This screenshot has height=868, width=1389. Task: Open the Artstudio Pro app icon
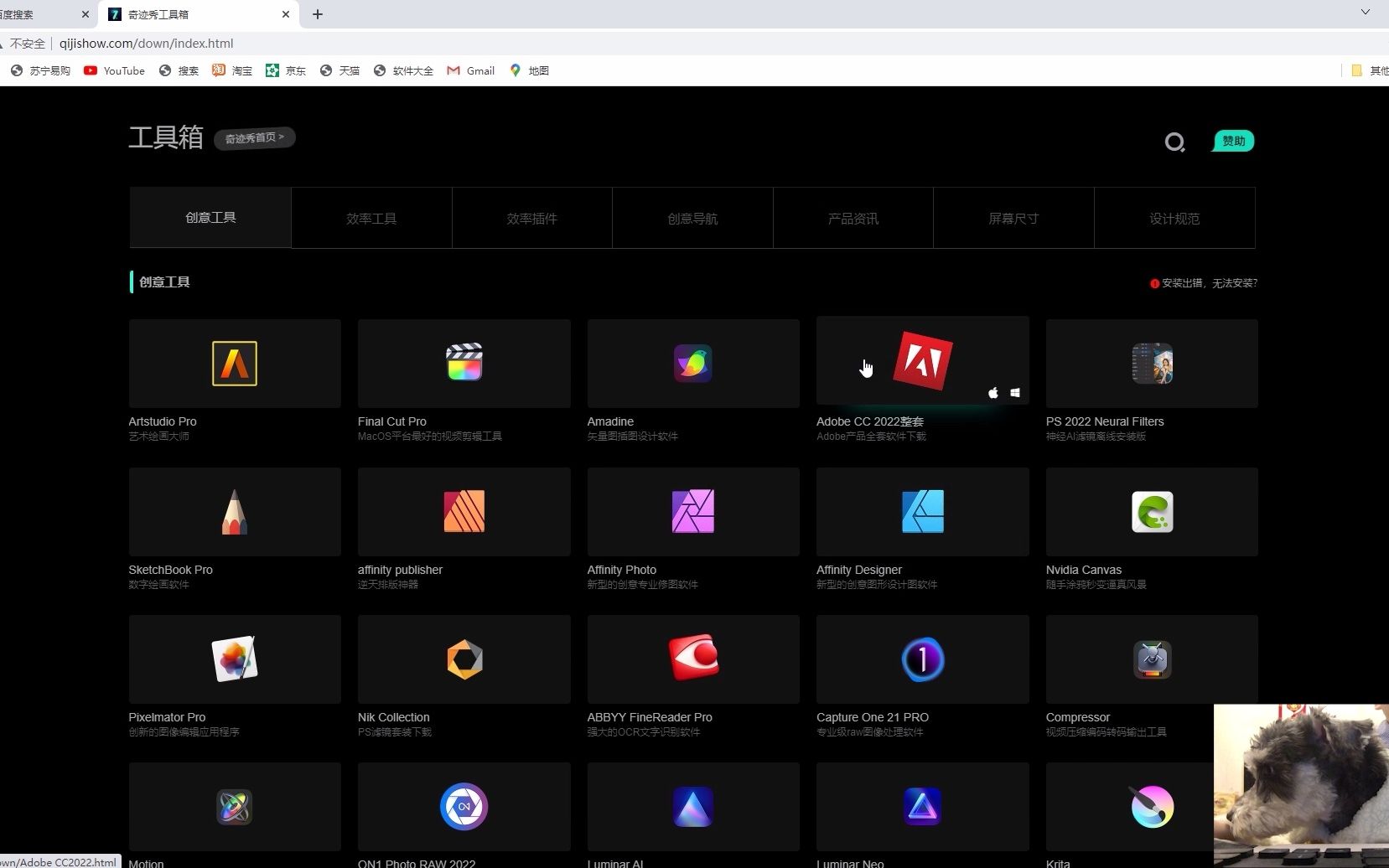pyautogui.click(x=235, y=364)
